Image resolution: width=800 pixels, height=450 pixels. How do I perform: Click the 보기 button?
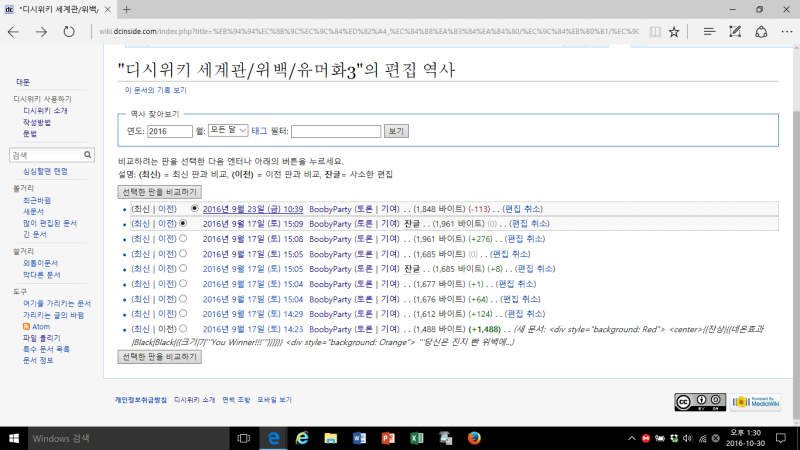[396, 131]
